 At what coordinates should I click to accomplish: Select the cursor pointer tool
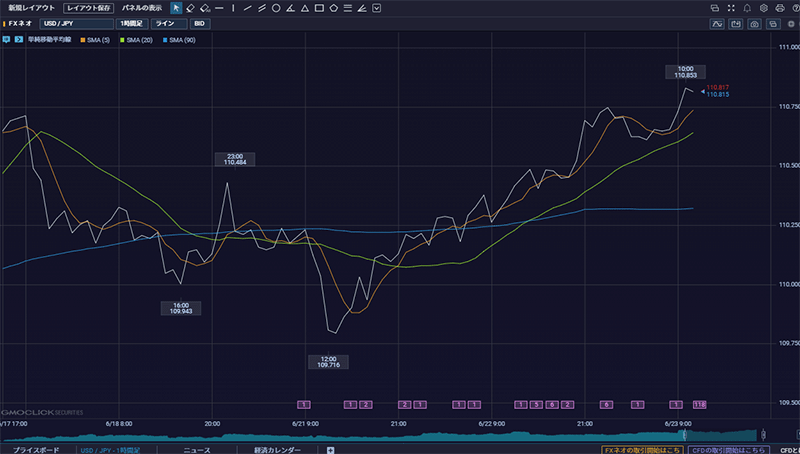tap(177, 7)
